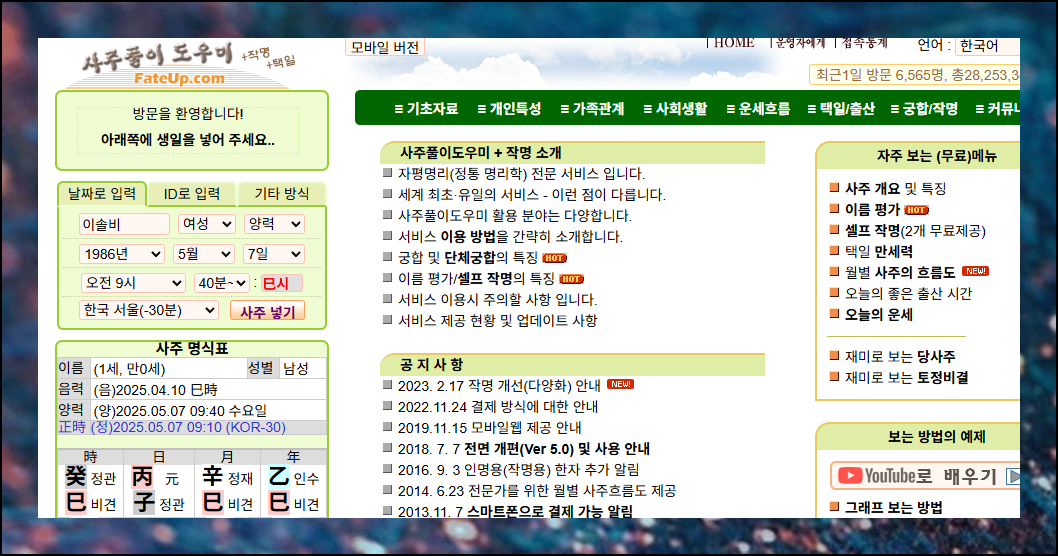Open 2022.11.24 결제 방식 안내 notice
This screenshot has height=556, width=1058.
(497, 407)
